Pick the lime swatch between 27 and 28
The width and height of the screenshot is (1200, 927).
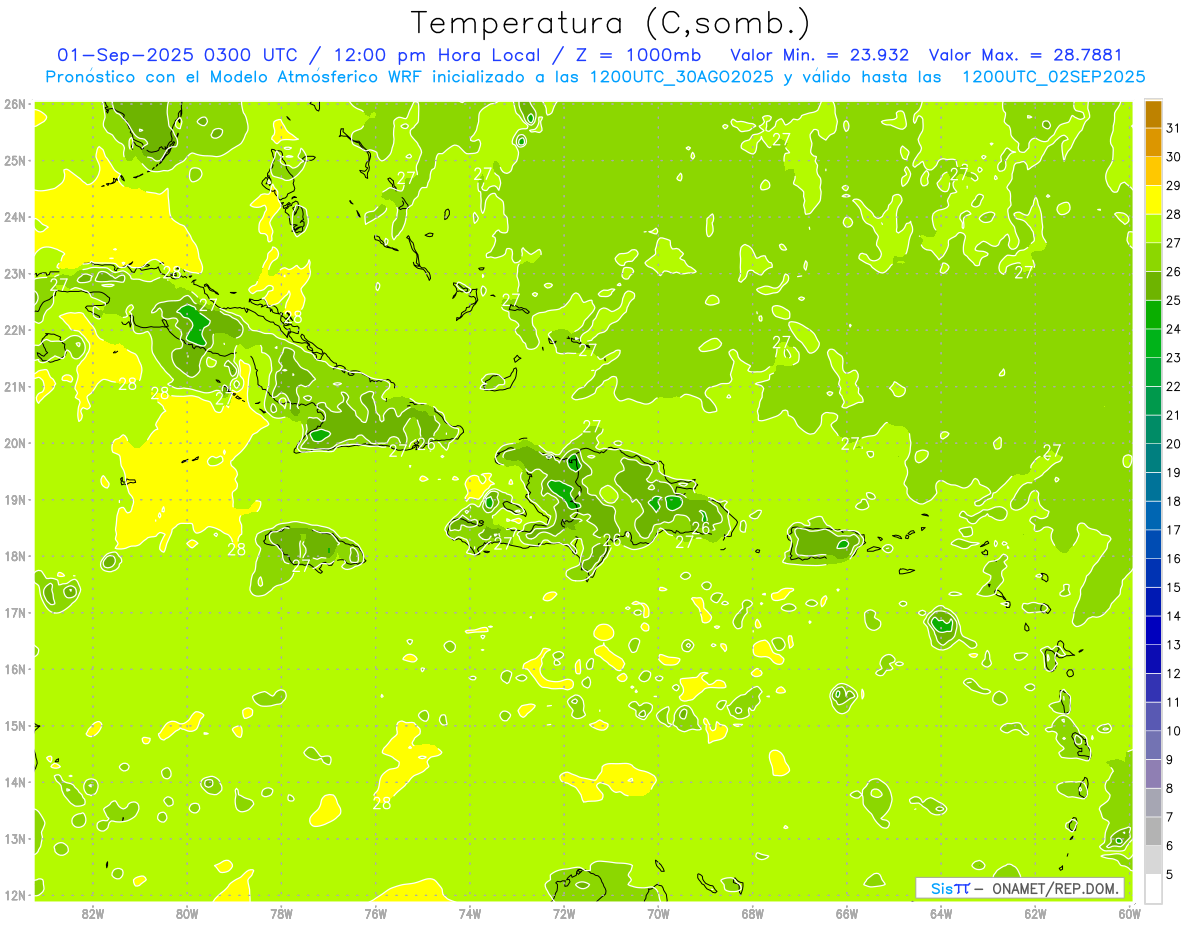(1153, 229)
